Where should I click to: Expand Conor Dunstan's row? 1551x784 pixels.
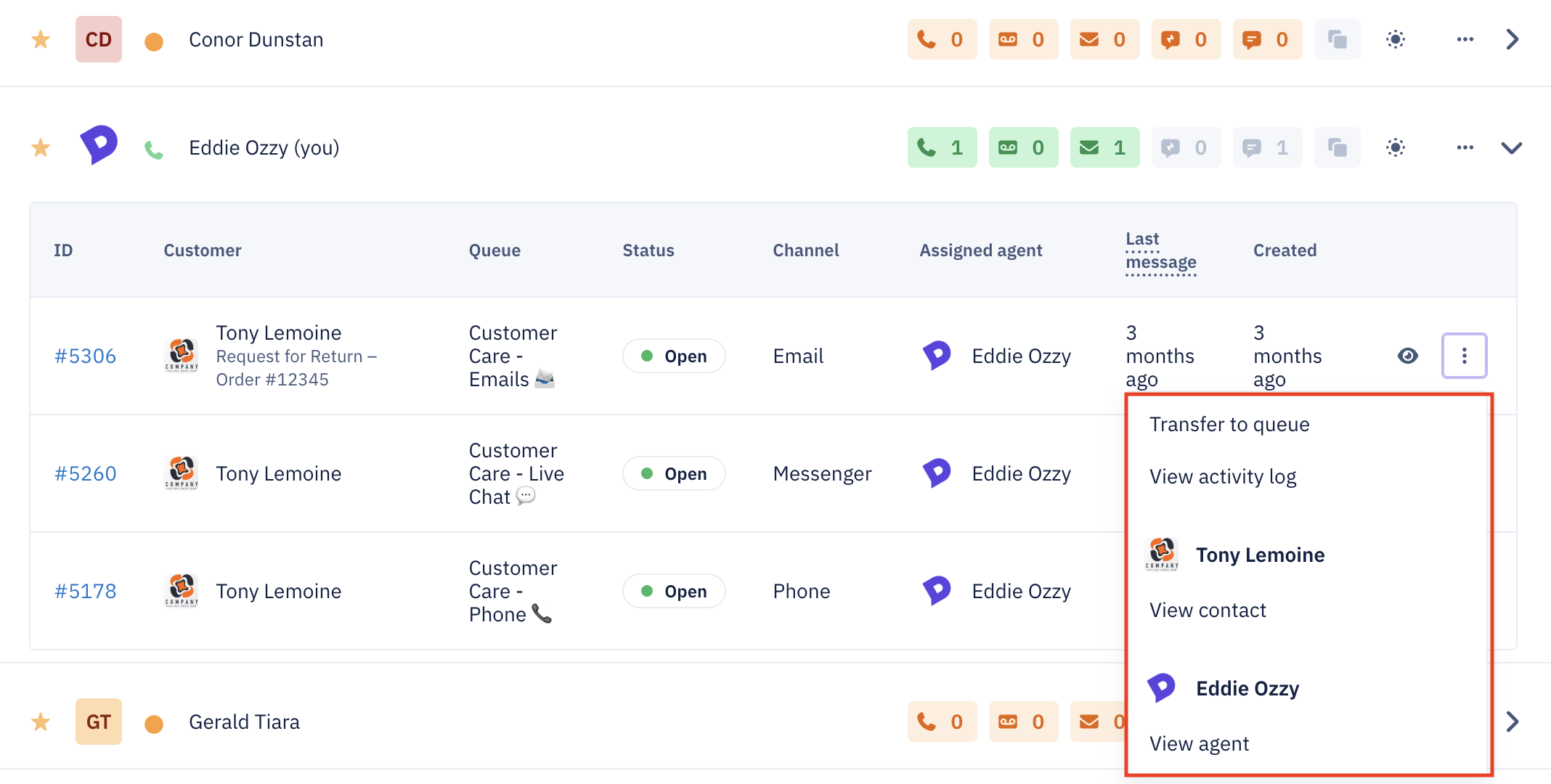pyautogui.click(x=1512, y=39)
